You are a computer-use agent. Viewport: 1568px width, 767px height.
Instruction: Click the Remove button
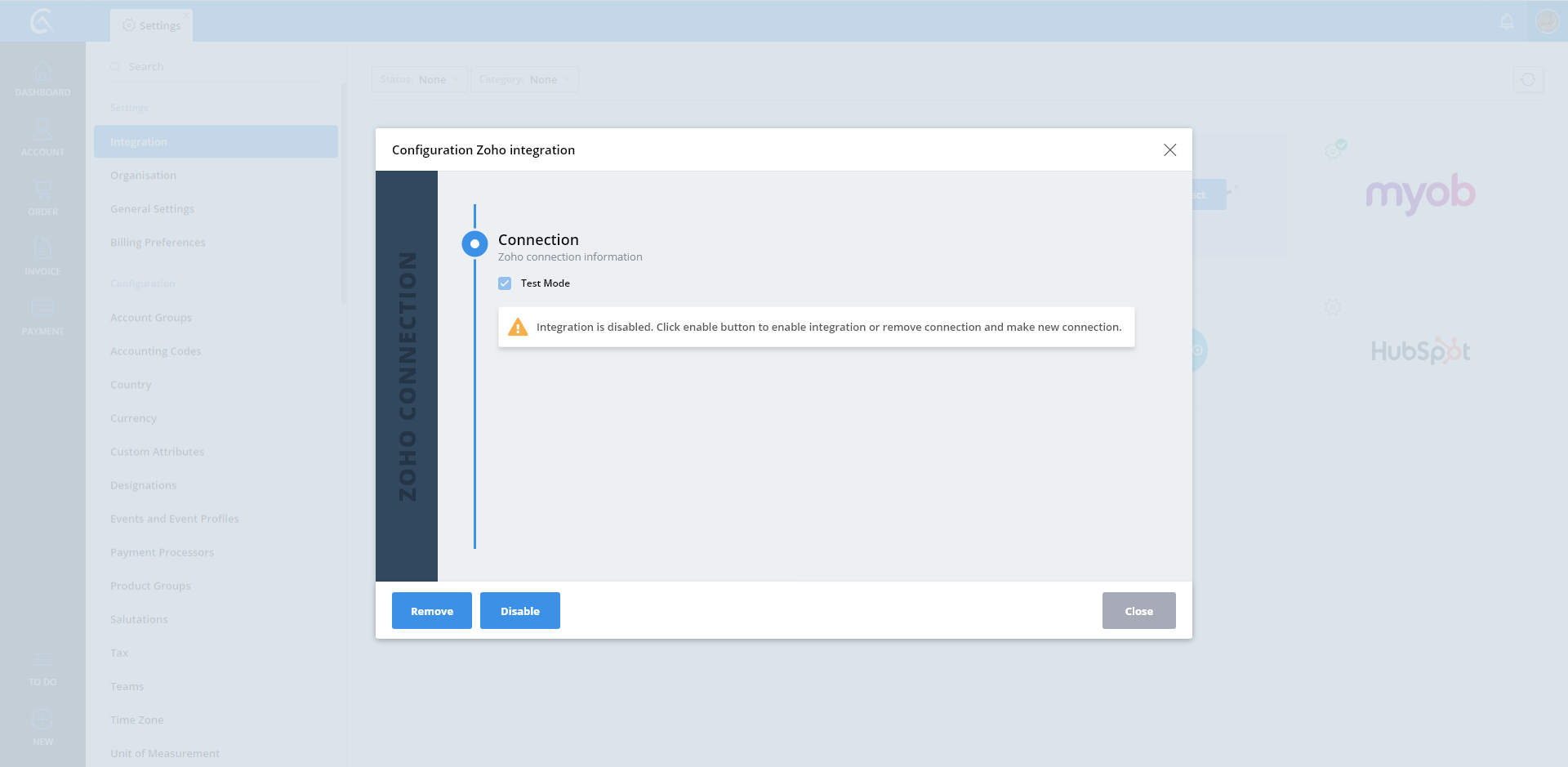[x=432, y=611]
